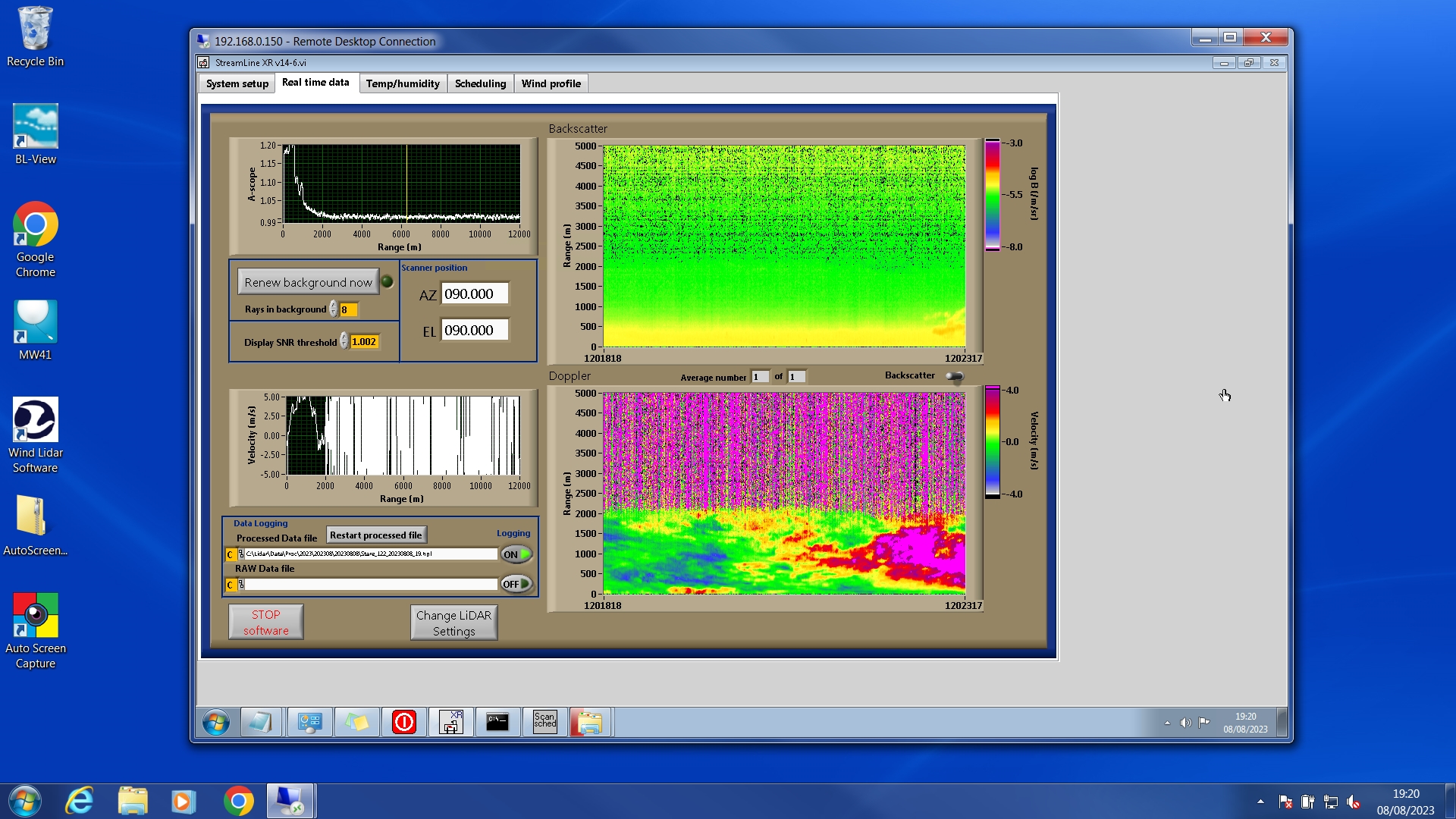Open Sticky Notes icon in remote taskbar
Image resolution: width=1456 pixels, height=819 pixels.
click(357, 722)
